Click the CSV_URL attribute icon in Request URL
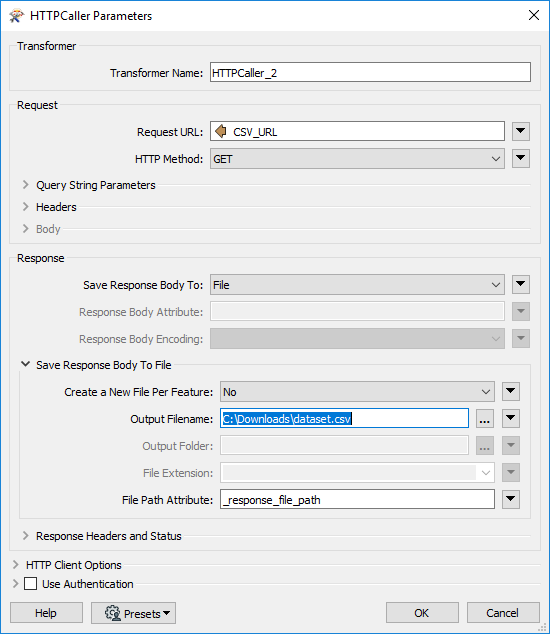 click(x=221, y=131)
